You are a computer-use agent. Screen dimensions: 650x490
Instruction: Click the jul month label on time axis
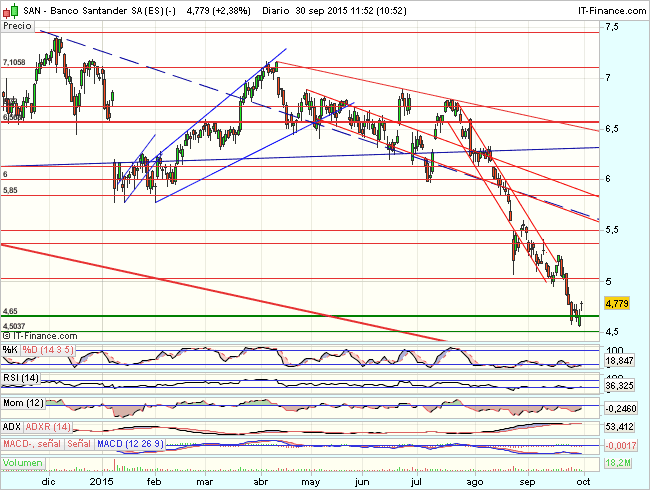click(x=416, y=482)
